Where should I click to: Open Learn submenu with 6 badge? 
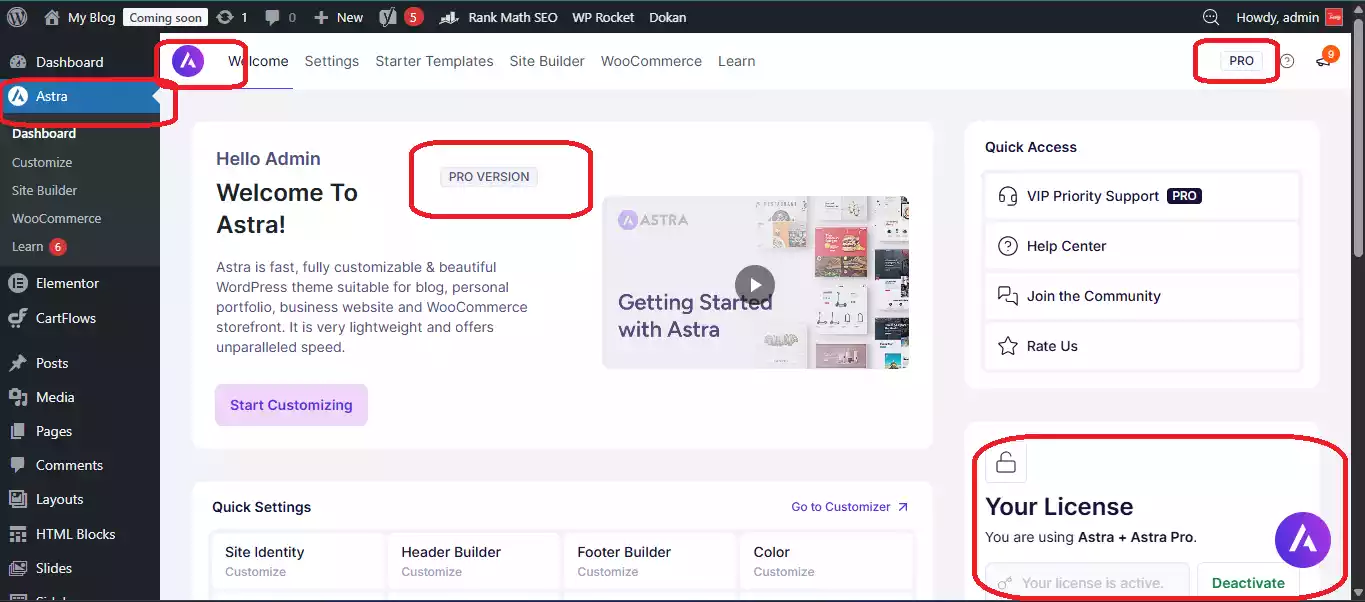pos(39,246)
